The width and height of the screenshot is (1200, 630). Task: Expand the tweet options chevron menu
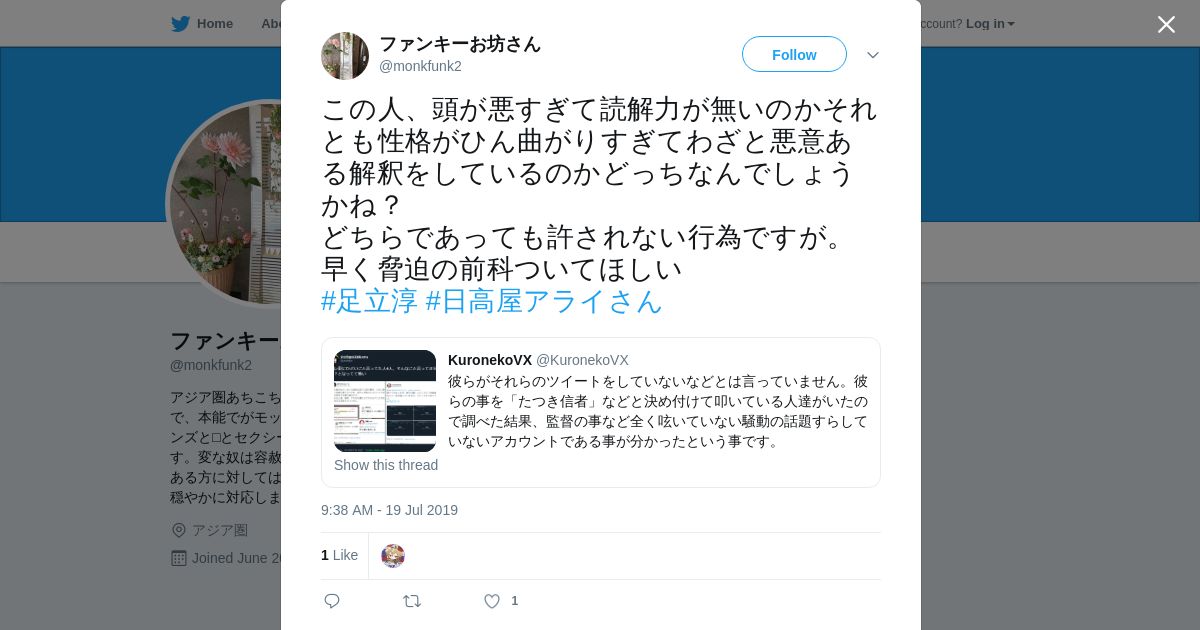pos(873,55)
